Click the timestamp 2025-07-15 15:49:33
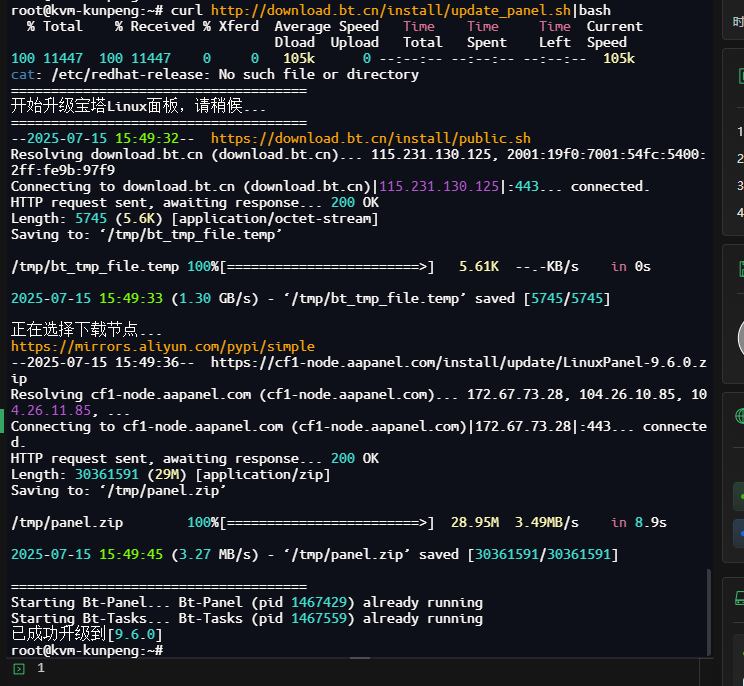Screen dimensions: 744x686 point(87,298)
